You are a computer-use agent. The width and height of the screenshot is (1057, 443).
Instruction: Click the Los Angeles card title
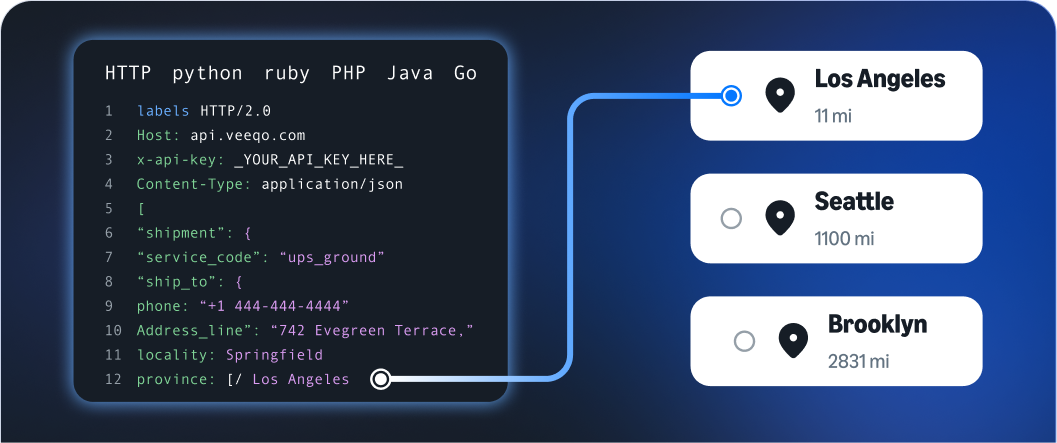click(880, 79)
